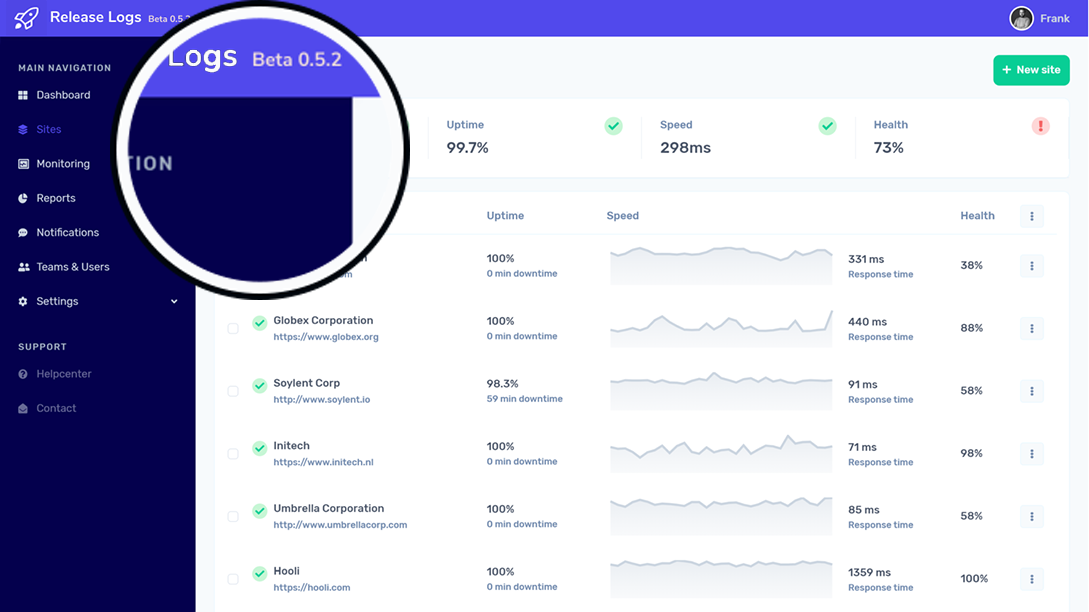Viewport: 1089px width, 612px height.
Task: Visit the https://www.initech.nl link
Action: coord(323,462)
